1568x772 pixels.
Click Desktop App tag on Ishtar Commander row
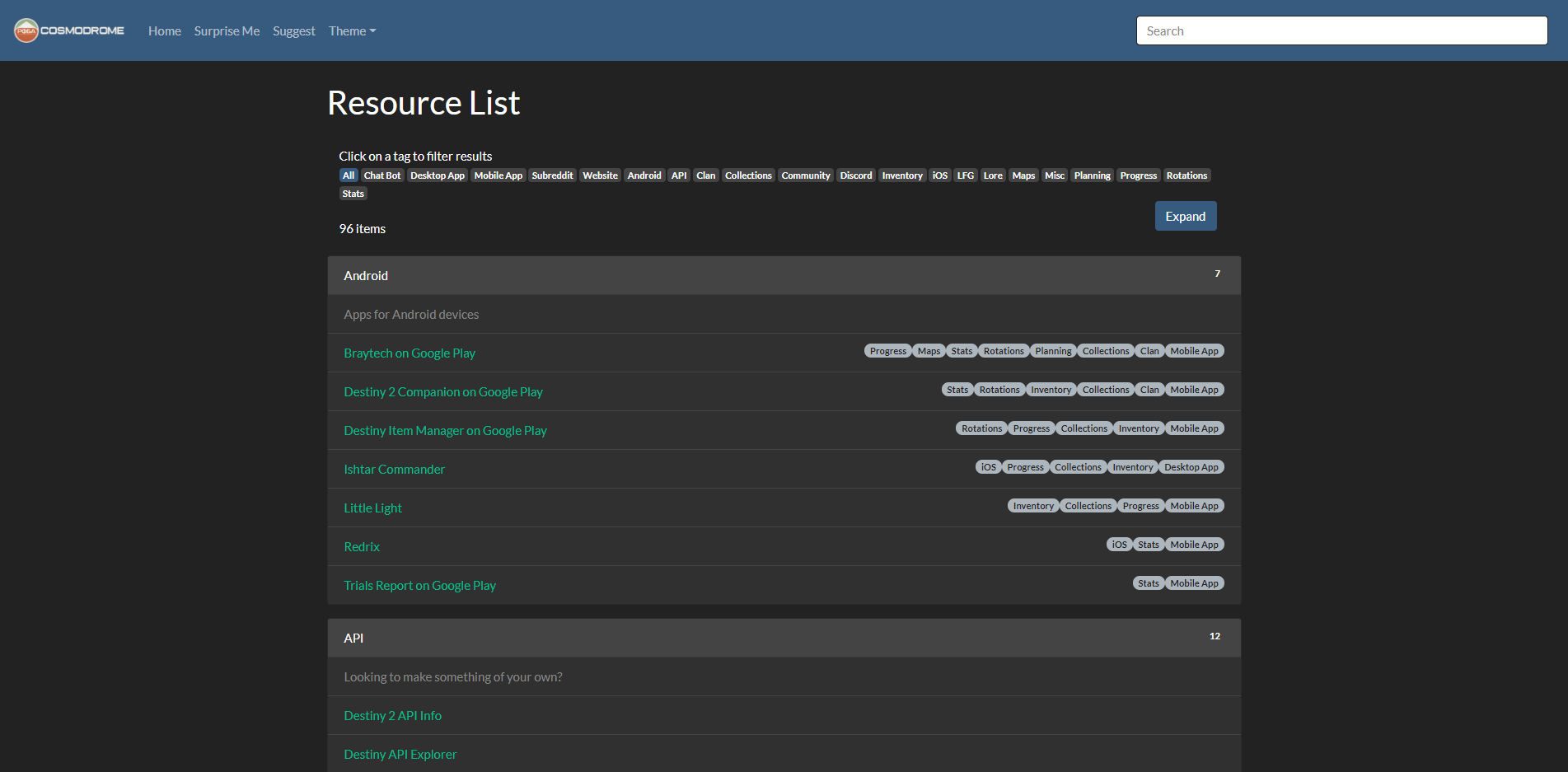coord(1191,467)
